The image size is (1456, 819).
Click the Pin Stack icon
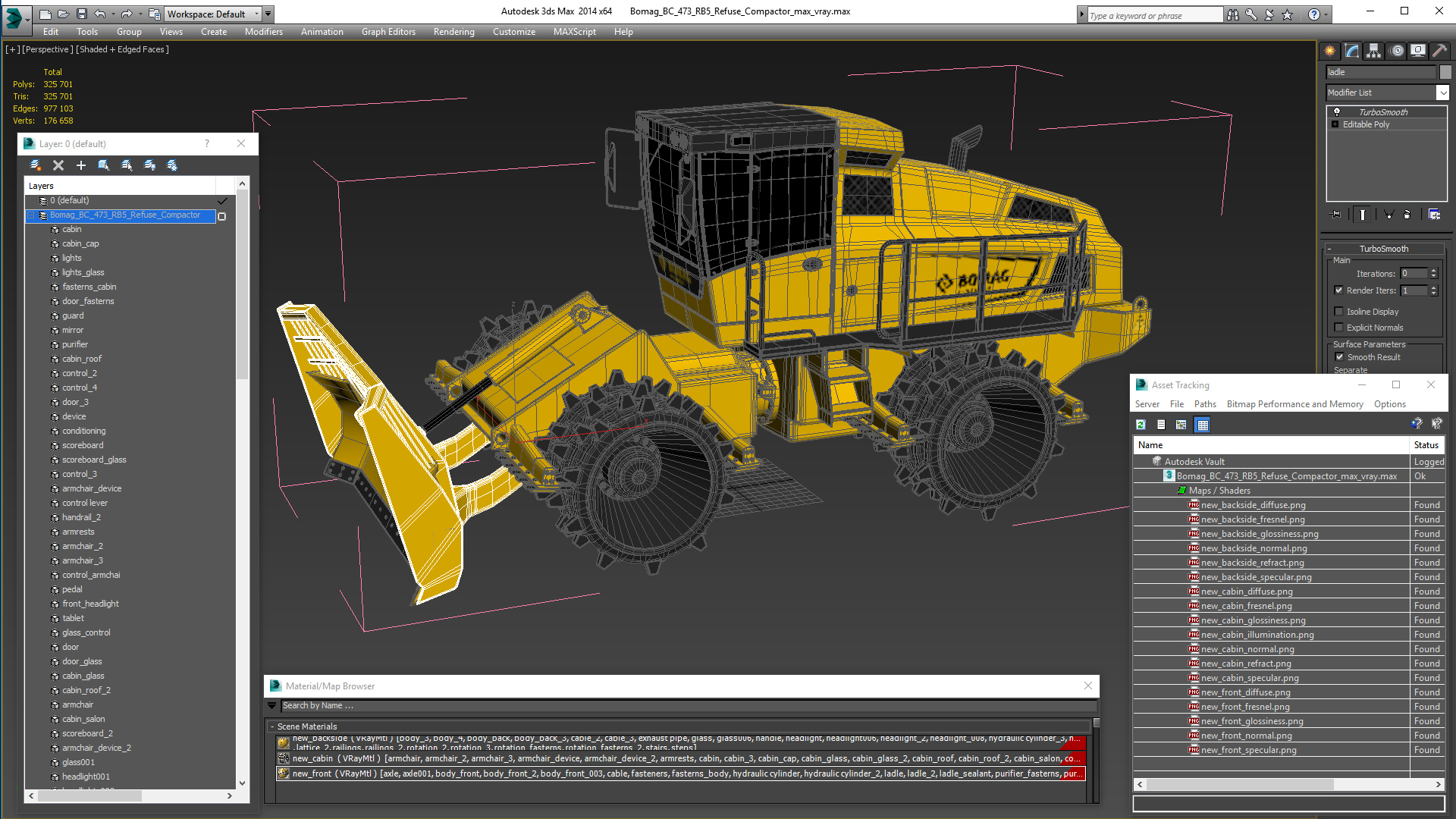[x=1336, y=215]
